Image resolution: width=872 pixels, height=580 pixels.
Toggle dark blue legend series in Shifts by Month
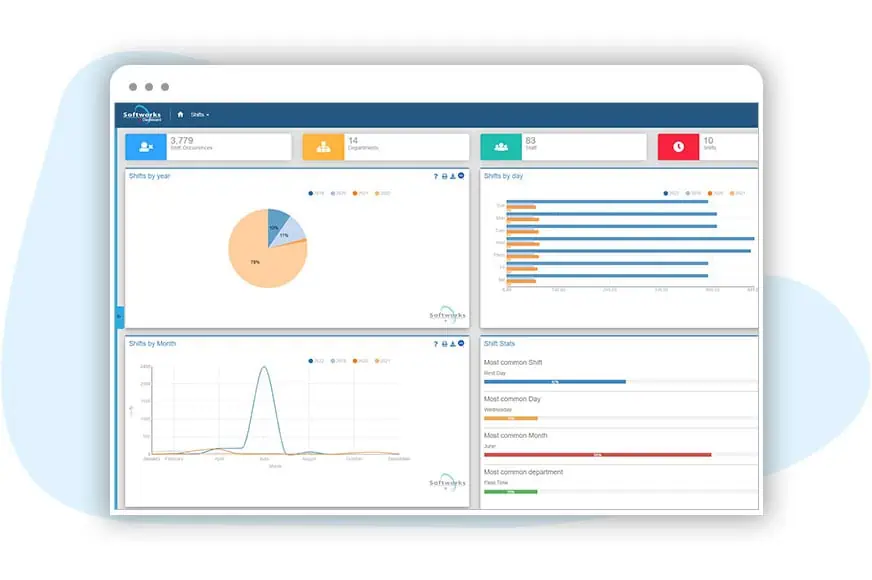tap(316, 361)
